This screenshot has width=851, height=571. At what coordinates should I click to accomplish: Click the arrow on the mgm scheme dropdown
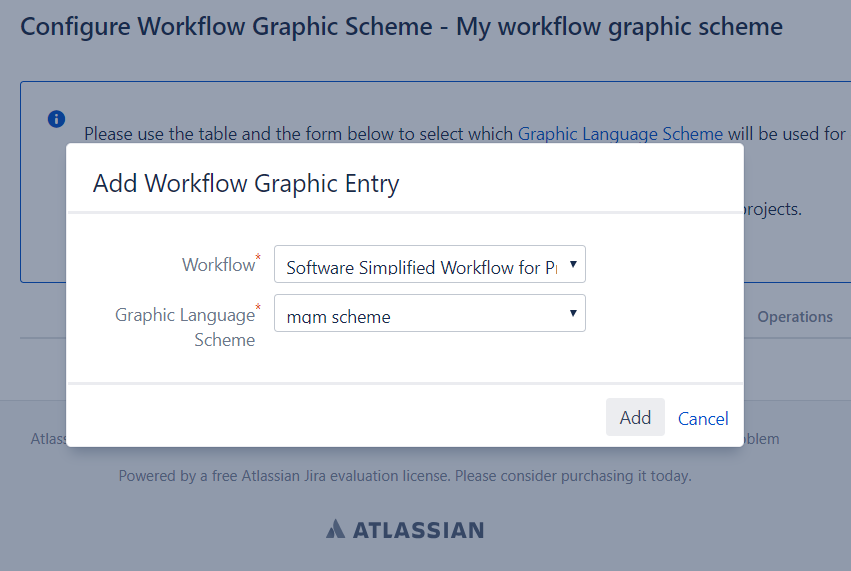pyautogui.click(x=572, y=313)
